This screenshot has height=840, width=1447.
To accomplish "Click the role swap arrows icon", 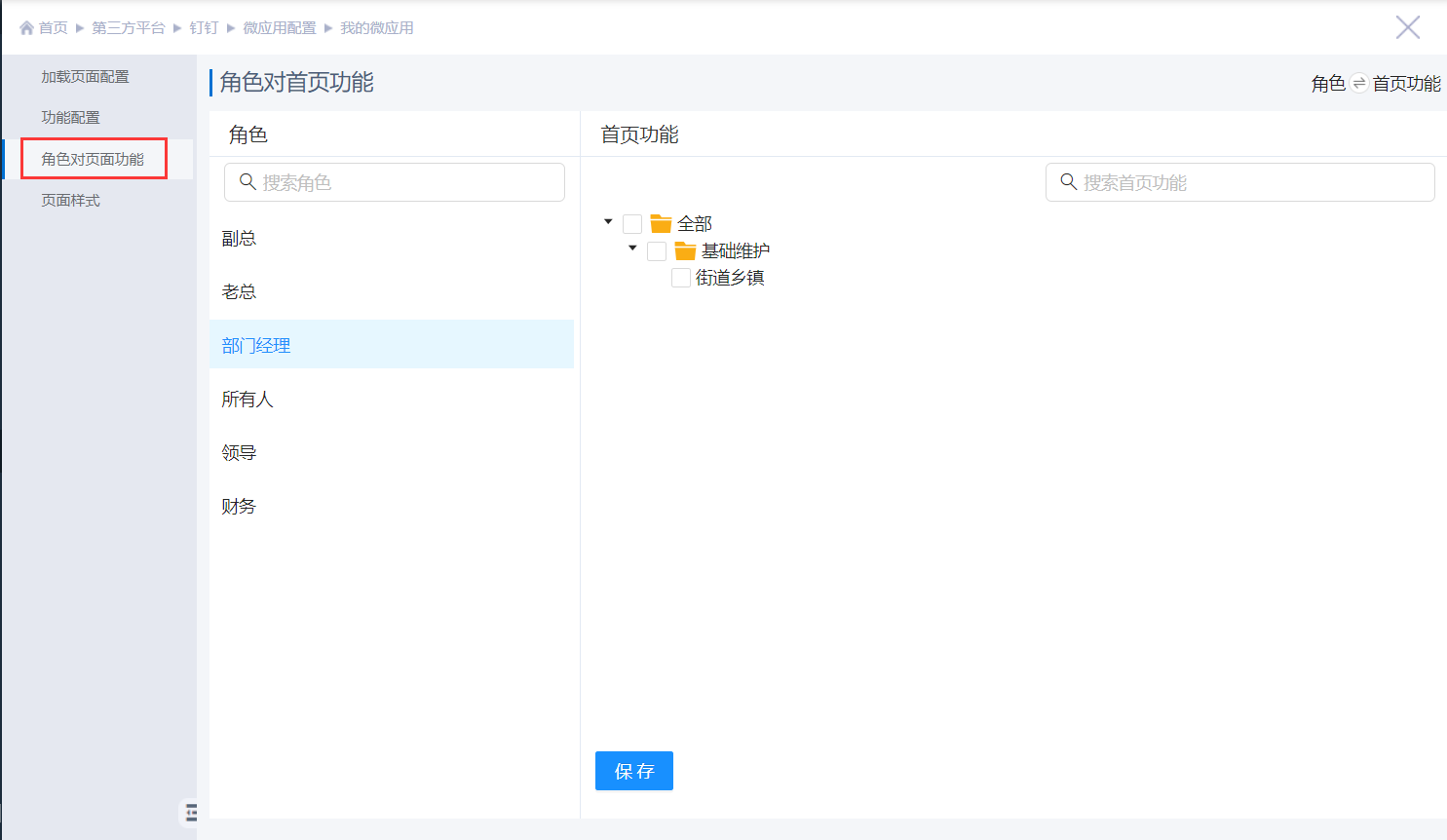I will tap(1359, 84).
